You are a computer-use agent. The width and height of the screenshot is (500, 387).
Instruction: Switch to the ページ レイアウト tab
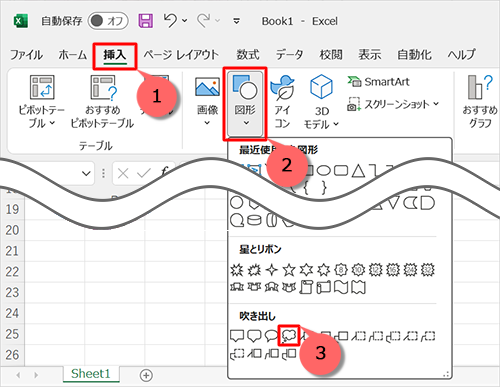click(x=181, y=55)
